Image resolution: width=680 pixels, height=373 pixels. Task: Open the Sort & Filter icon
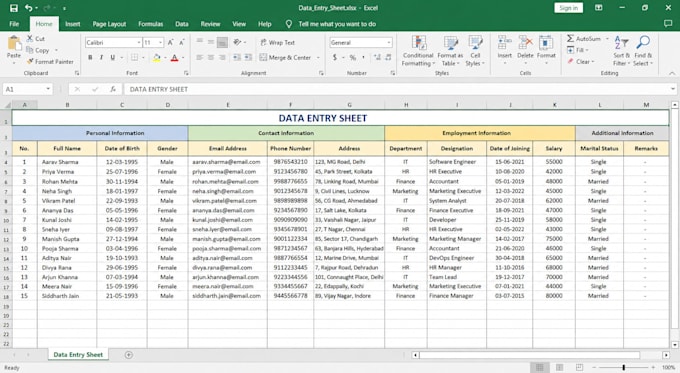point(621,43)
